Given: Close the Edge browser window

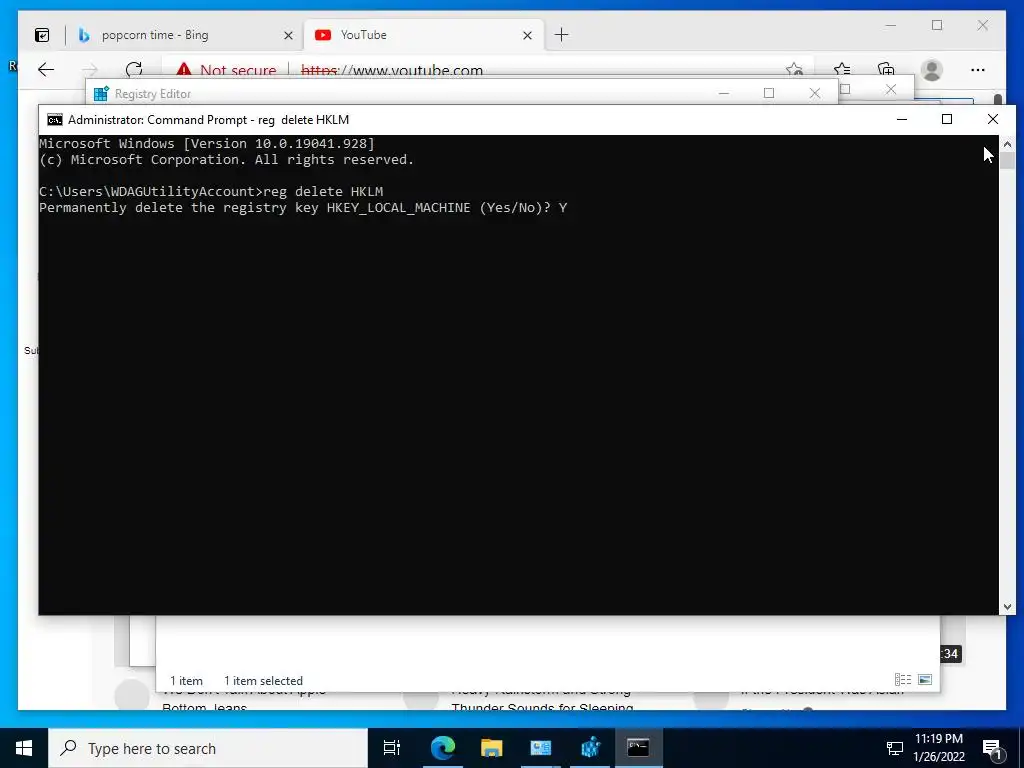Looking at the screenshot, I should (983, 25).
